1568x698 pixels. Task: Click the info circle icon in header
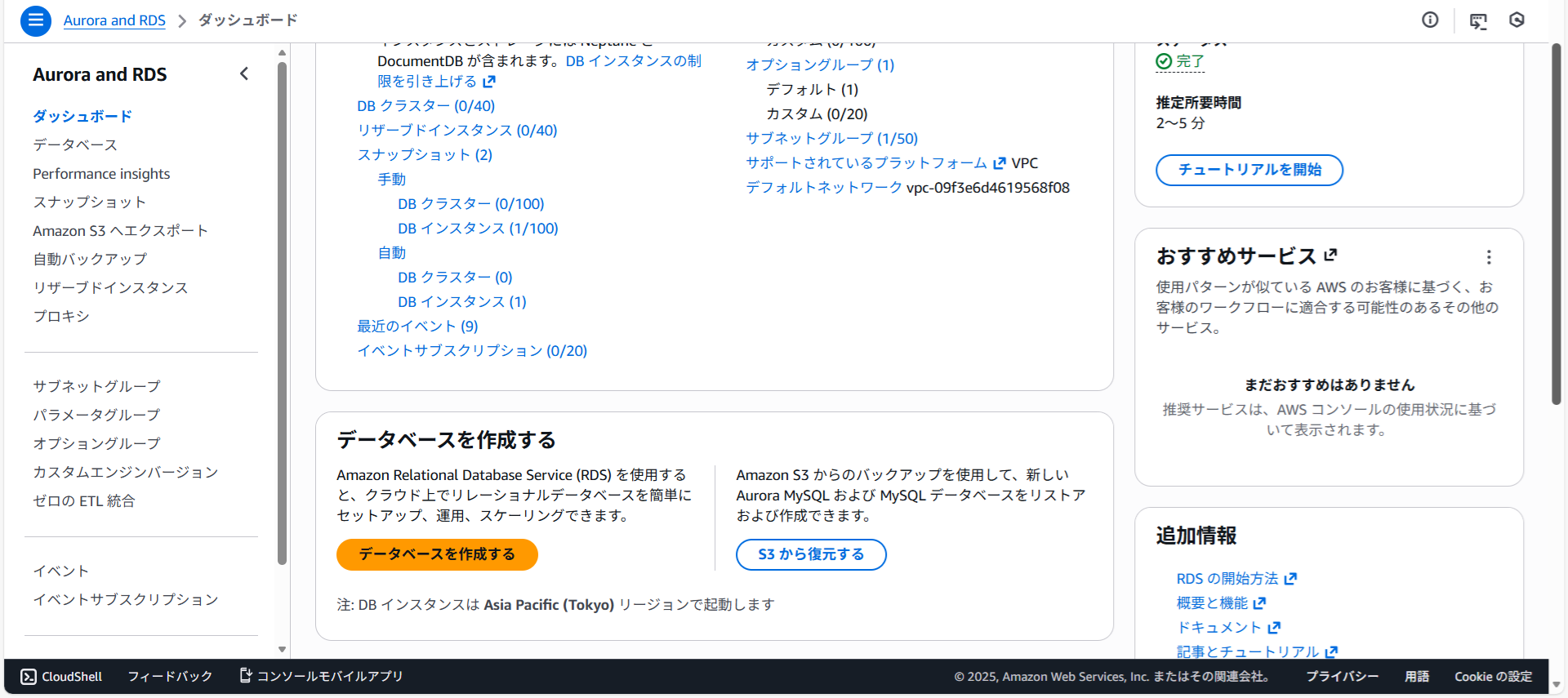pyautogui.click(x=1430, y=20)
